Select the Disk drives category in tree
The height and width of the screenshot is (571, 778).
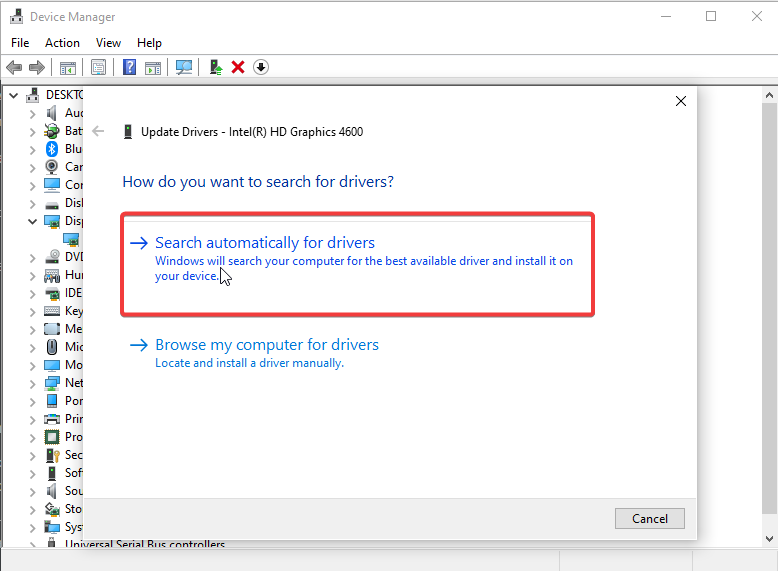(x=64, y=203)
